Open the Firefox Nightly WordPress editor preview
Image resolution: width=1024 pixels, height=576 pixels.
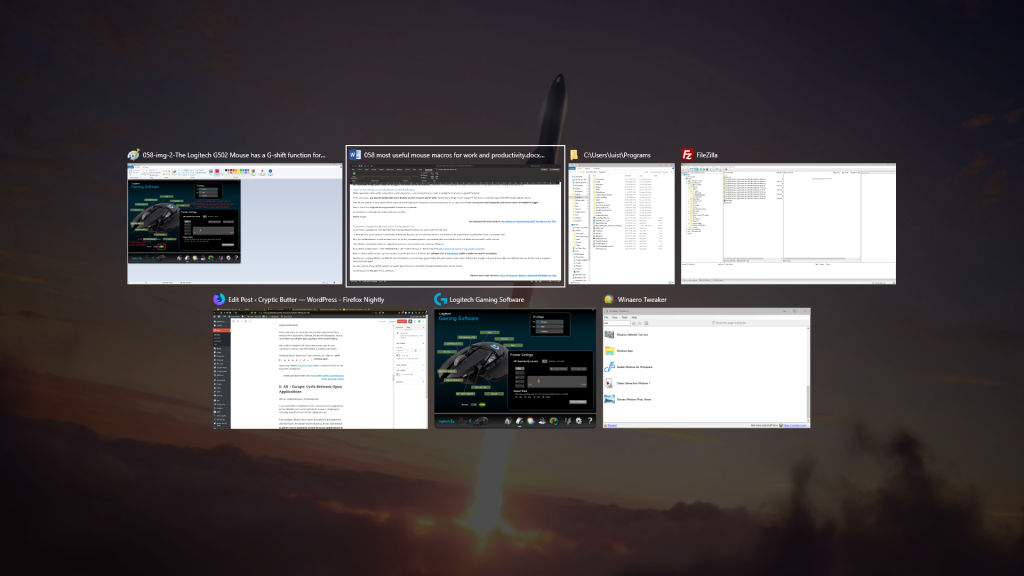coord(320,368)
